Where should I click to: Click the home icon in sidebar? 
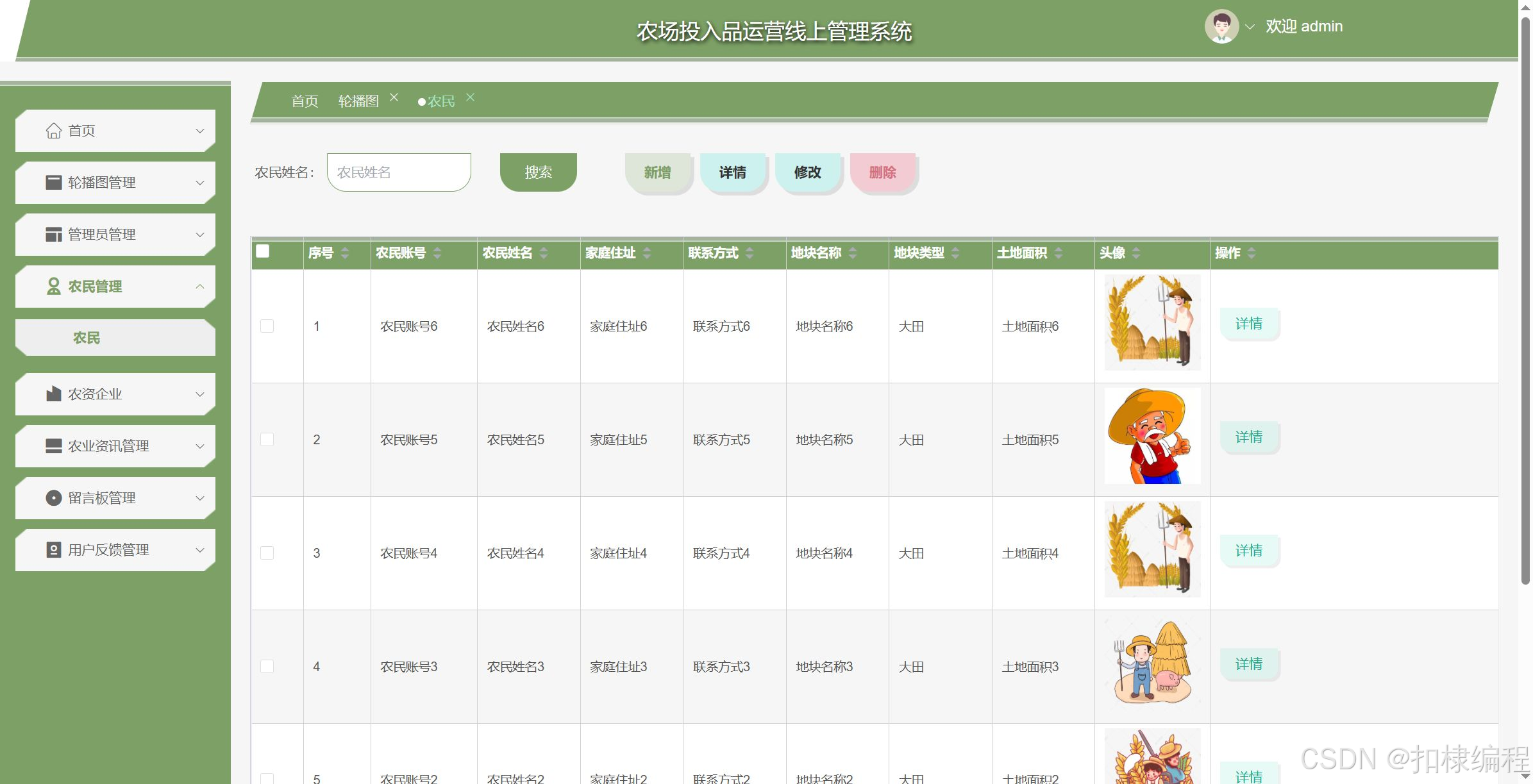[54, 131]
